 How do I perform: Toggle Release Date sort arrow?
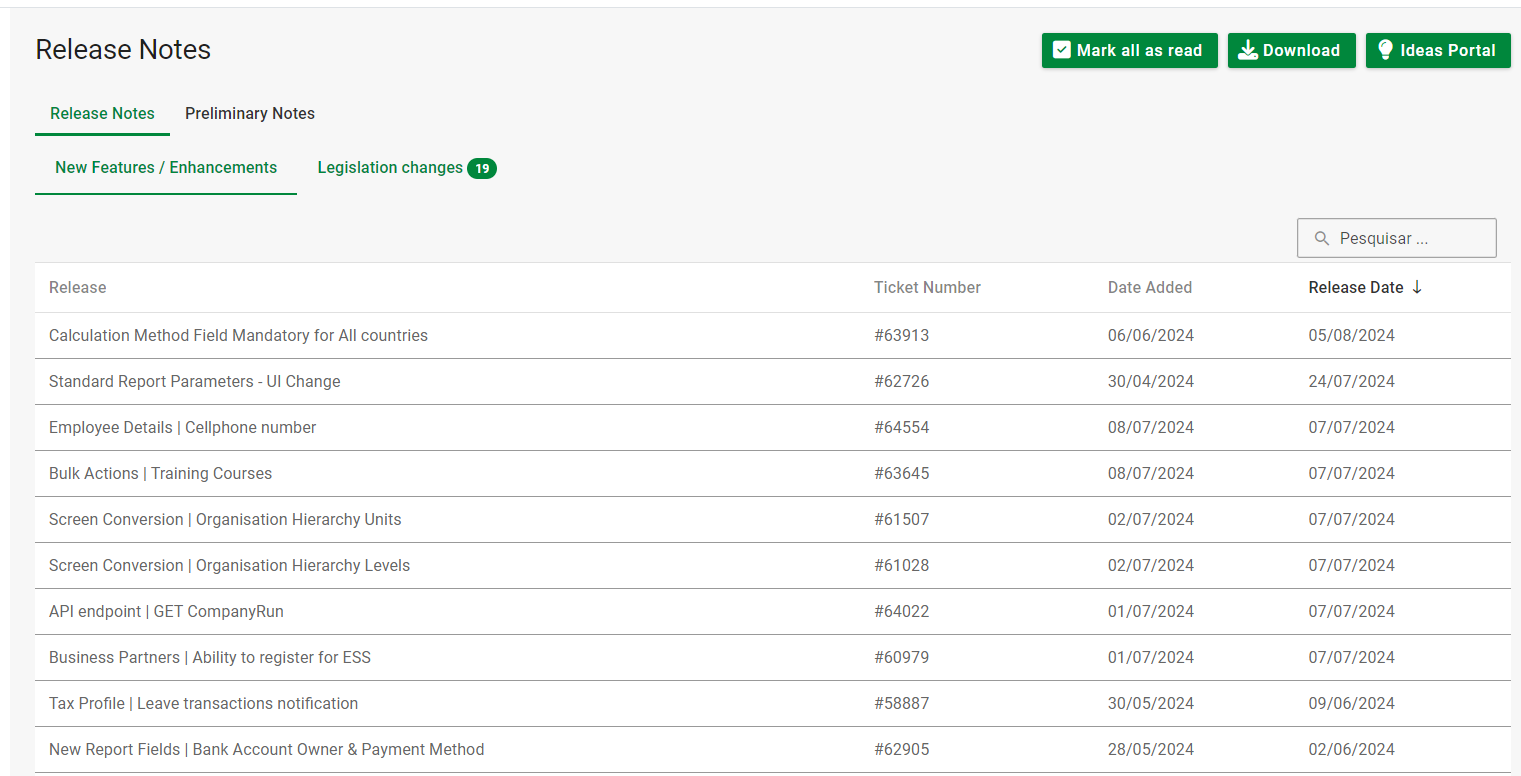[x=1417, y=287]
